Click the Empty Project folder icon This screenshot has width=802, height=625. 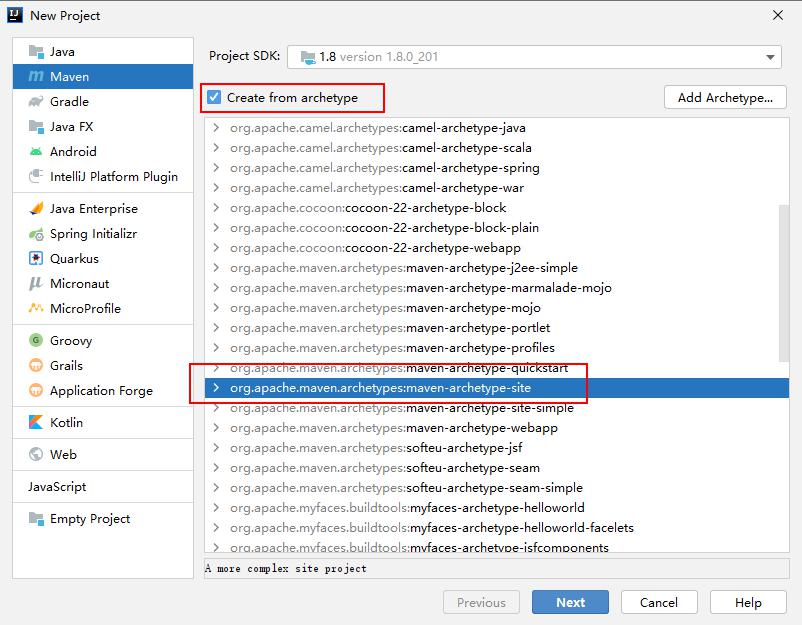coord(36,519)
